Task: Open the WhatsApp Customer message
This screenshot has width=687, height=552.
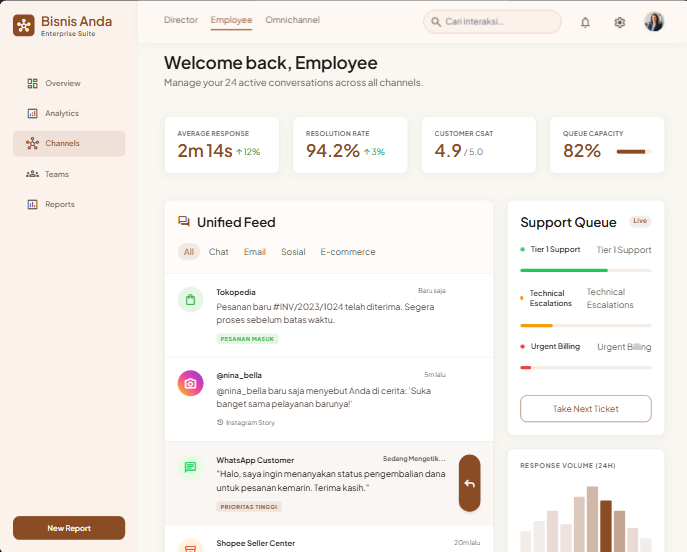Action: 329,483
